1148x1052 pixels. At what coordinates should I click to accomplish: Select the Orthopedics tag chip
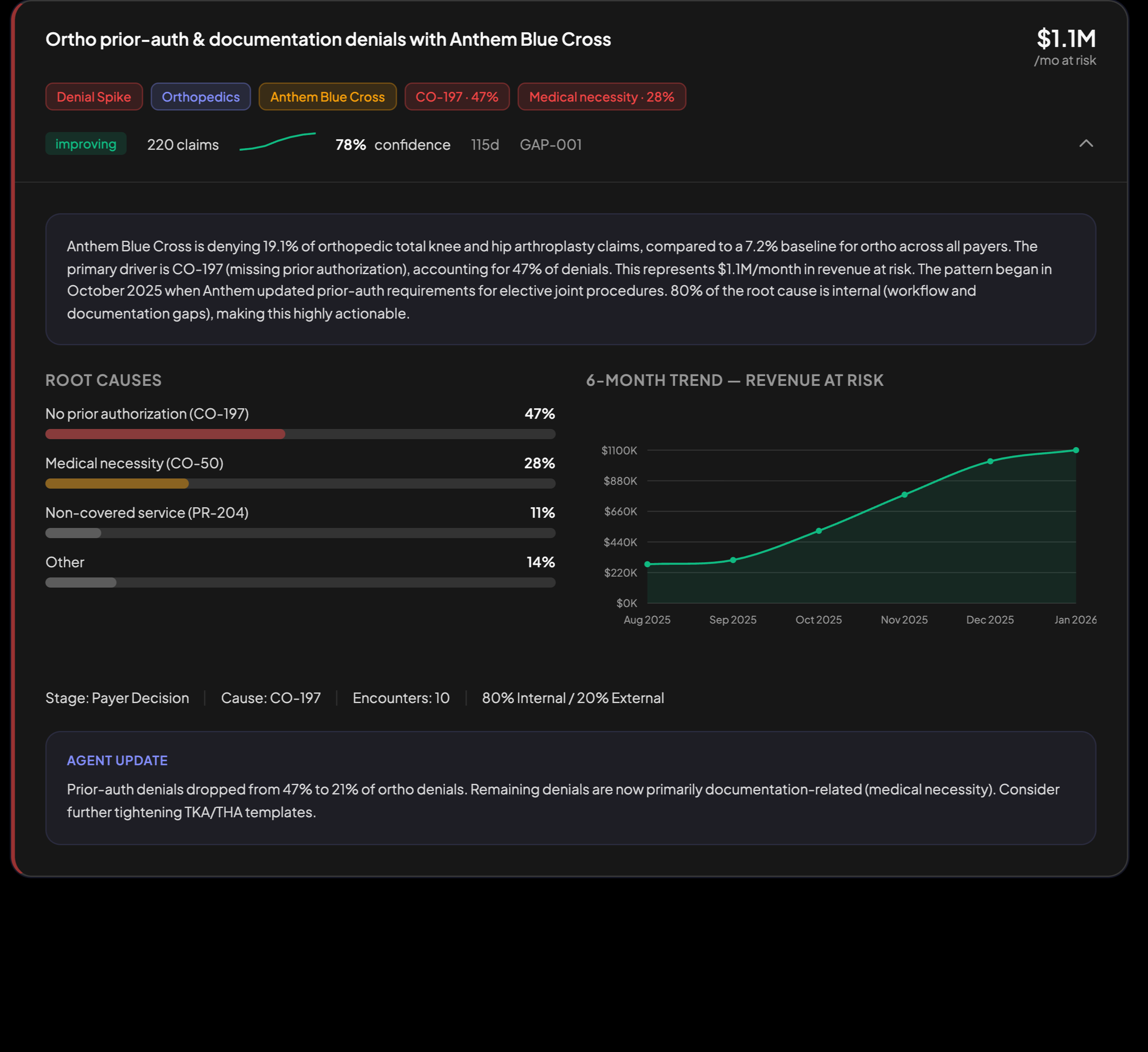tap(200, 97)
